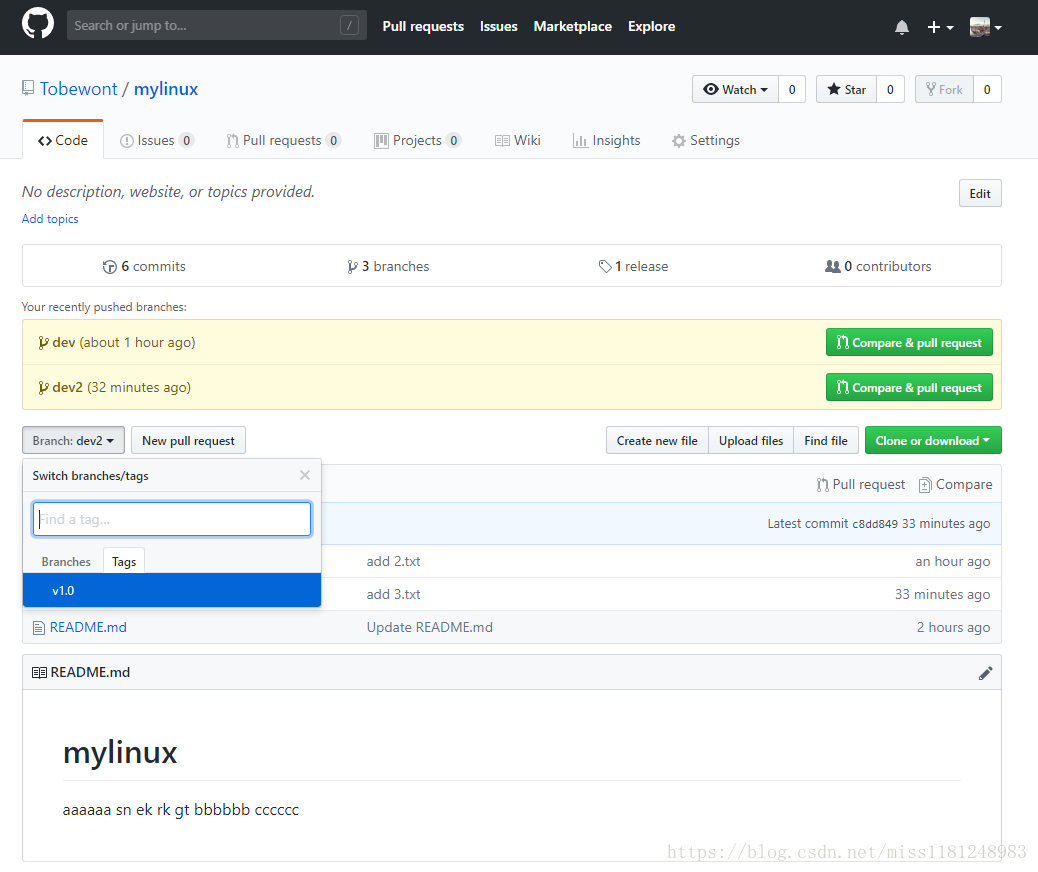
Task: Open the dev2 recently pushed branch
Action: [68, 387]
